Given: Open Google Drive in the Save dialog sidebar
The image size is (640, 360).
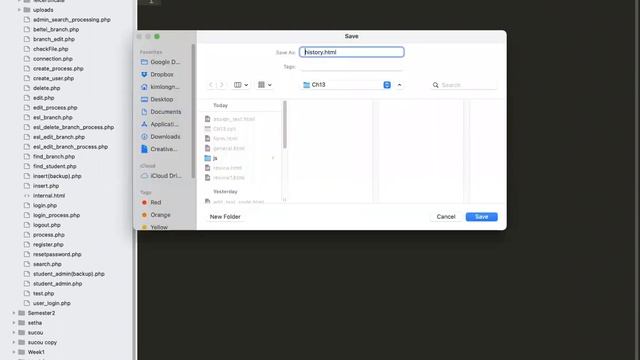Looking at the screenshot, I should [160, 62].
